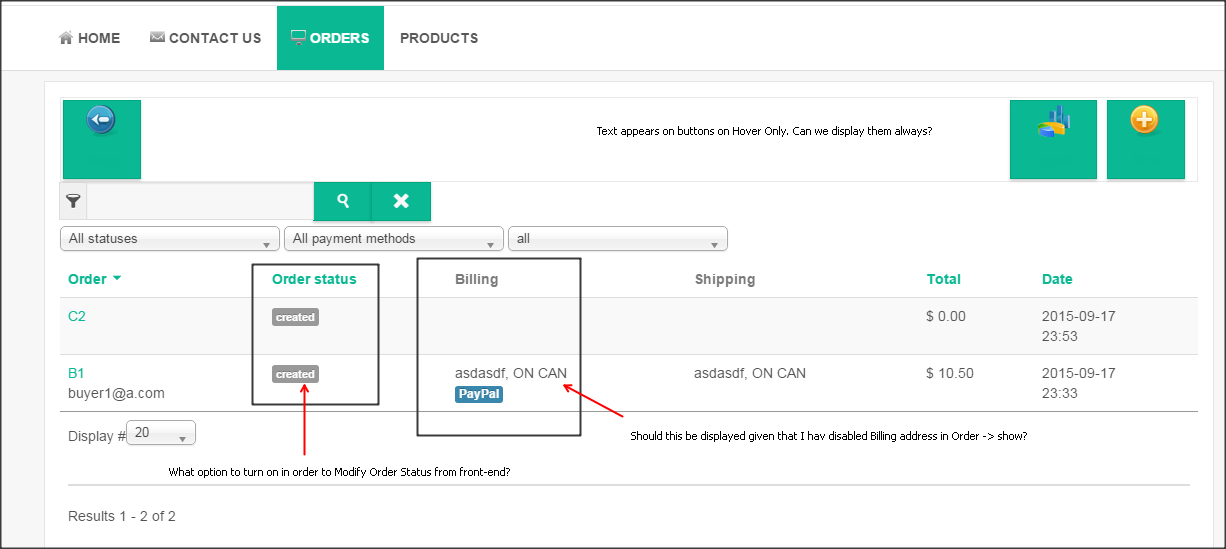This screenshot has width=1226, height=549.
Task: Click the created status badge for order B1
Action: (295, 374)
